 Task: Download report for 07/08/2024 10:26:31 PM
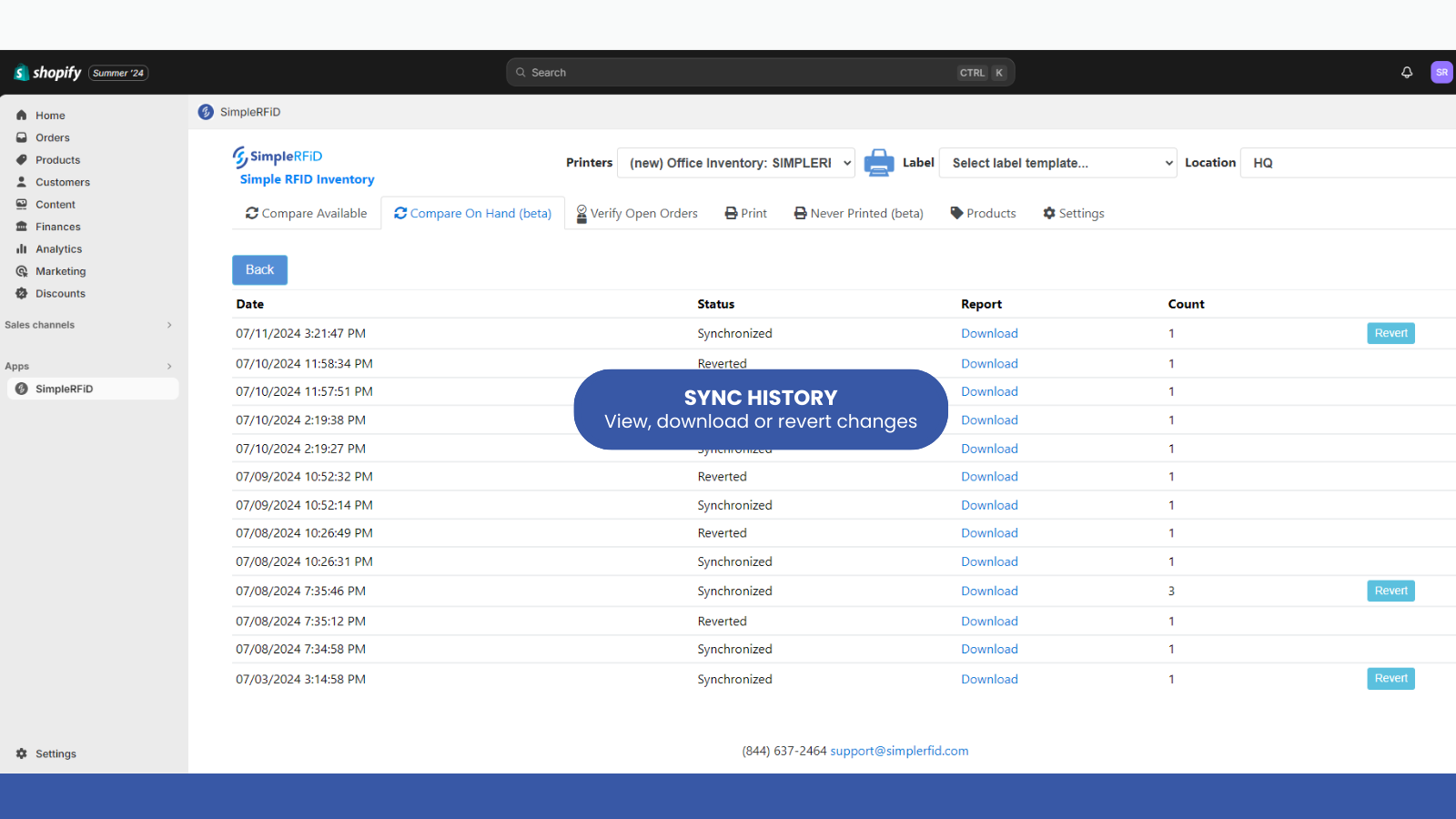[x=990, y=561]
